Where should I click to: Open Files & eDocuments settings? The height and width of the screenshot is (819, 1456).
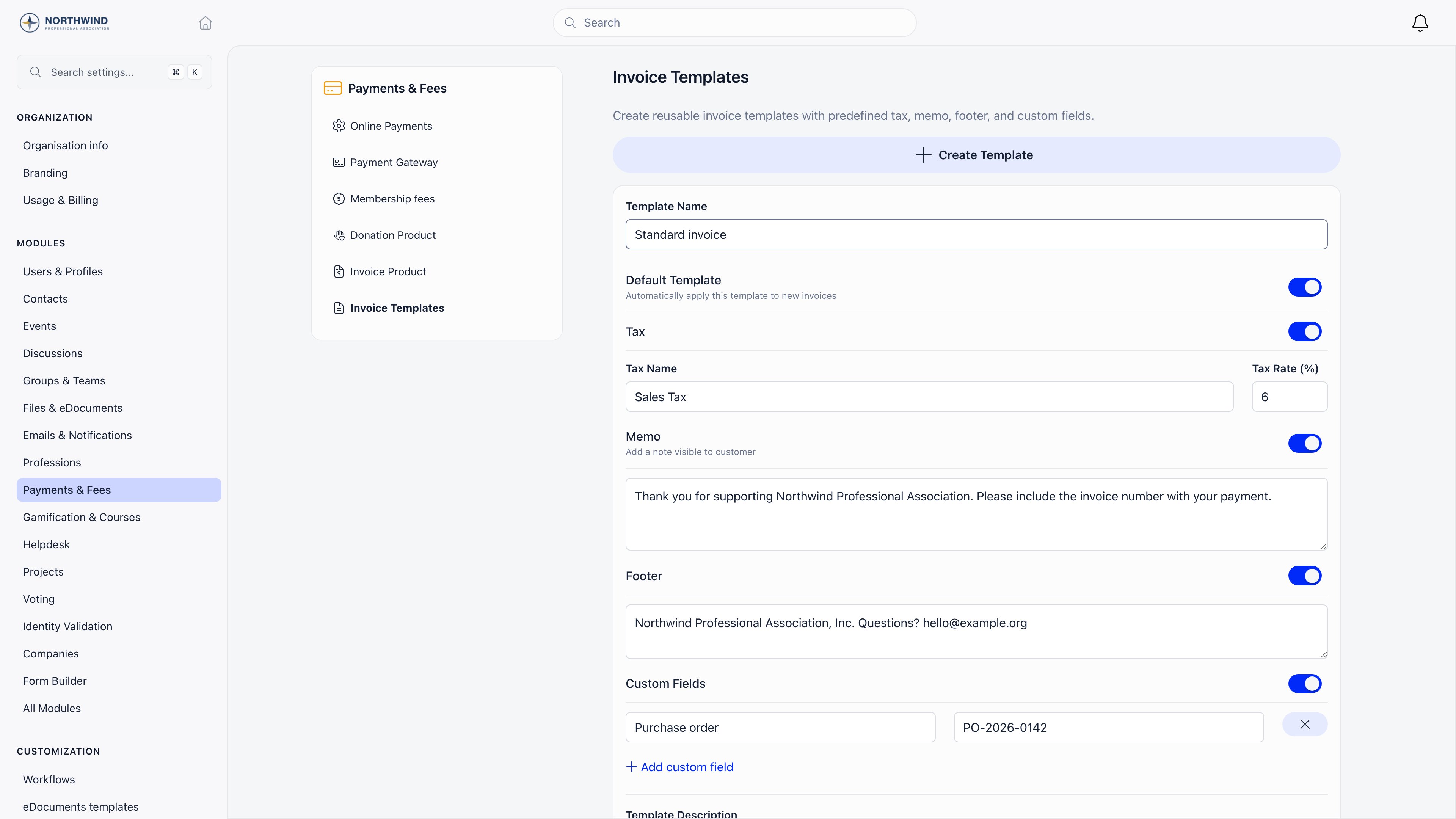click(72, 408)
